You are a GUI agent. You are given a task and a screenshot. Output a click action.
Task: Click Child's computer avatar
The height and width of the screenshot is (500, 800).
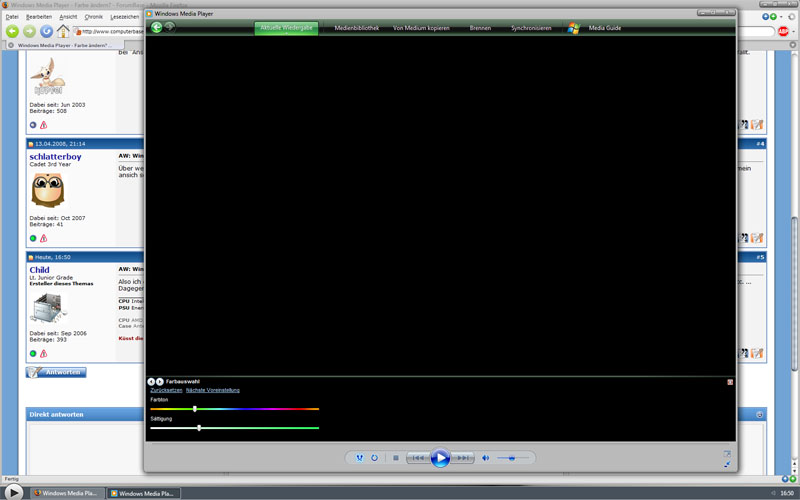click(49, 307)
